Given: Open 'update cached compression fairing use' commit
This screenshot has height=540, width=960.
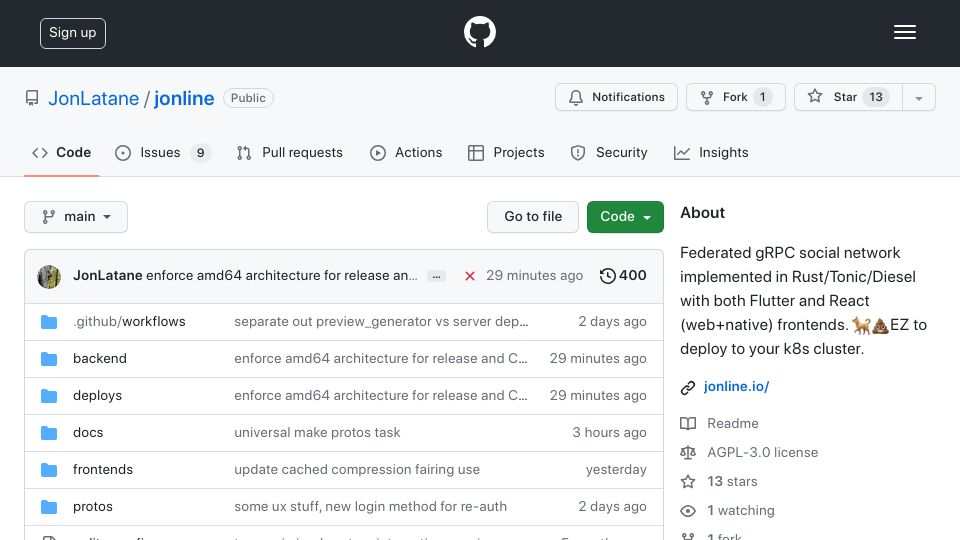Looking at the screenshot, I should click(x=357, y=470).
